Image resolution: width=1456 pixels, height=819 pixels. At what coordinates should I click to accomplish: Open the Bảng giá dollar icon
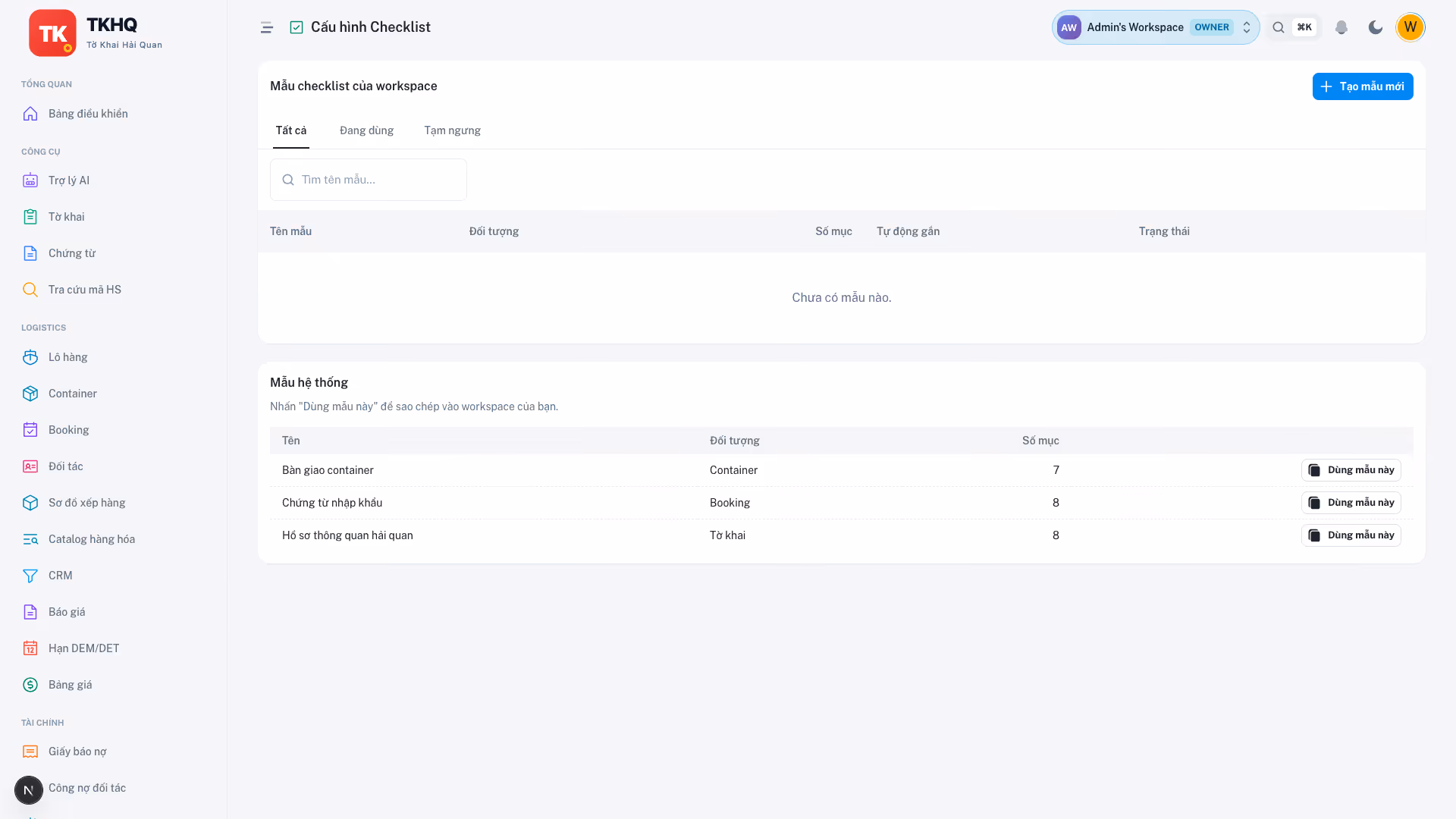30,685
